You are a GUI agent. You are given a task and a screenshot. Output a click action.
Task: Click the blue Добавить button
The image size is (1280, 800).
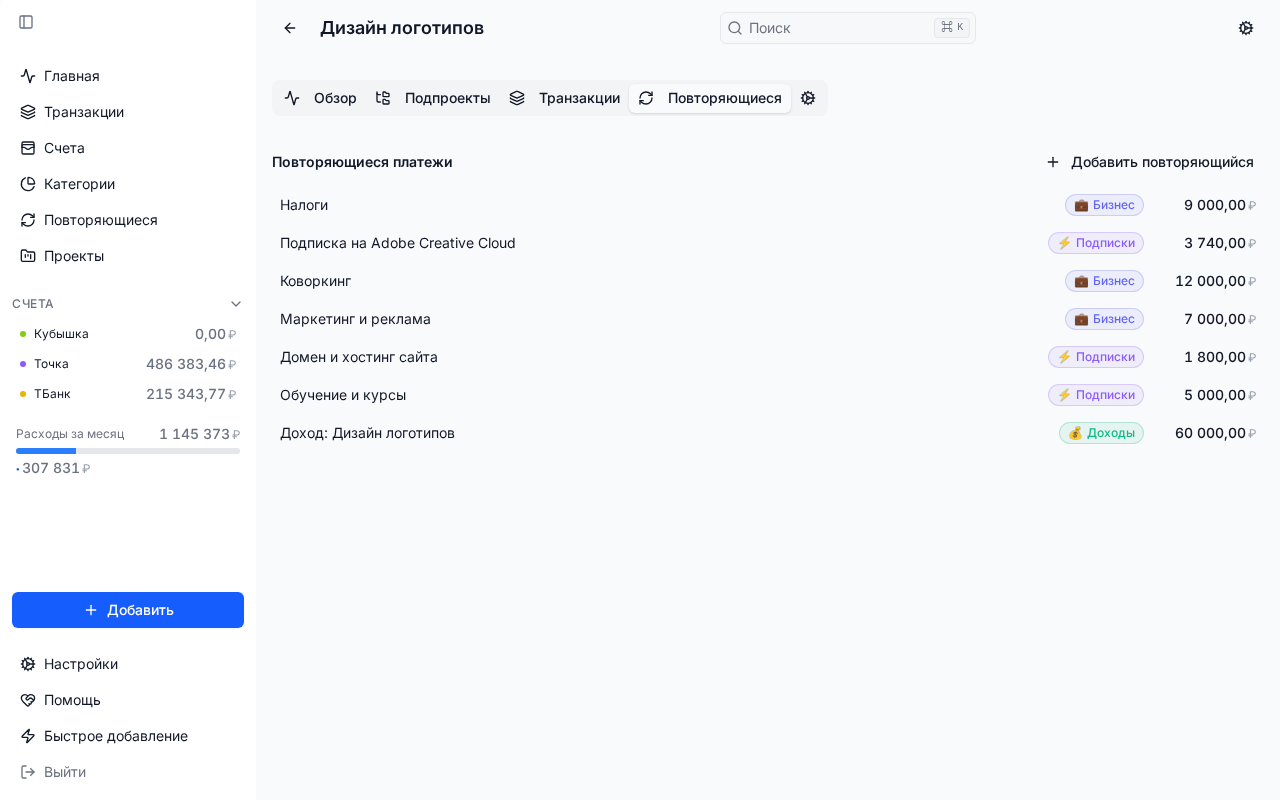(x=128, y=610)
